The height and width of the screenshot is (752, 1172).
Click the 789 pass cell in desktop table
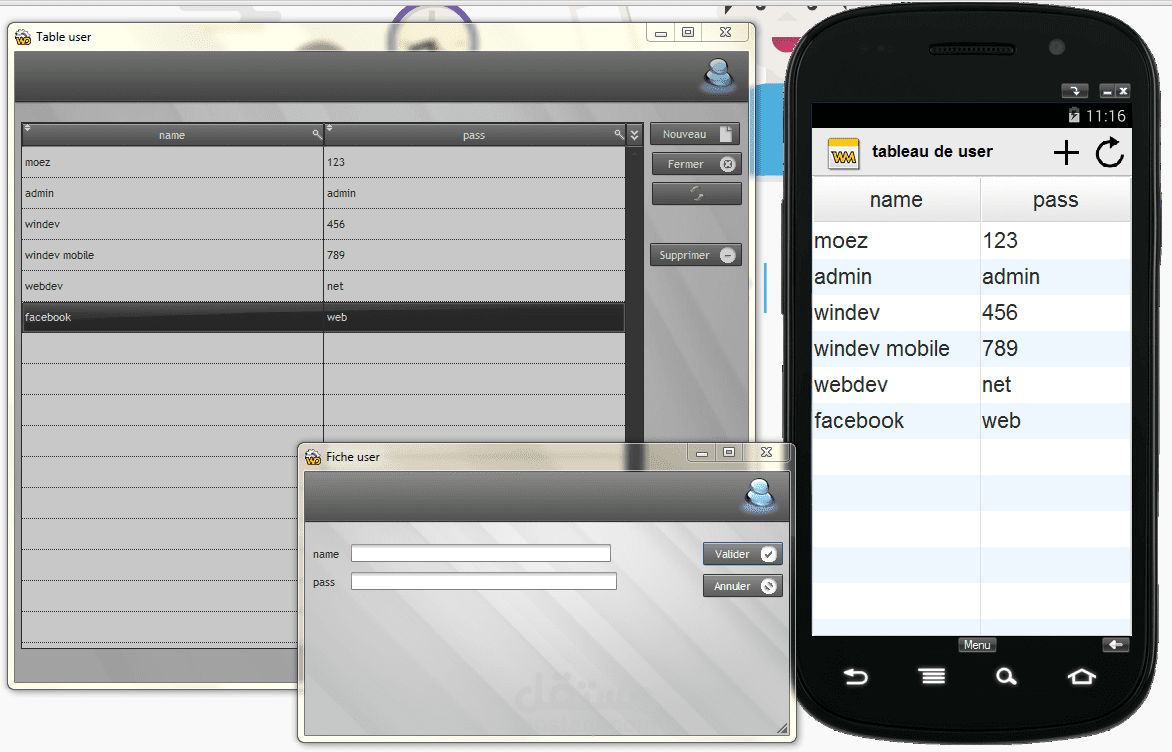pos(474,255)
